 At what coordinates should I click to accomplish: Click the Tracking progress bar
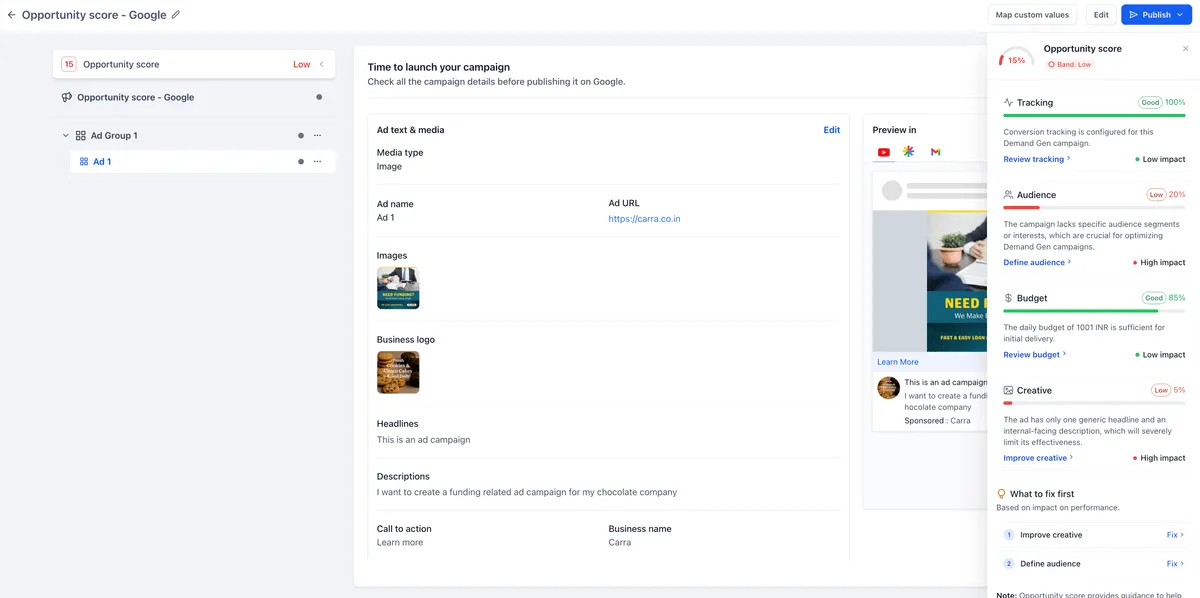[x=1094, y=115]
